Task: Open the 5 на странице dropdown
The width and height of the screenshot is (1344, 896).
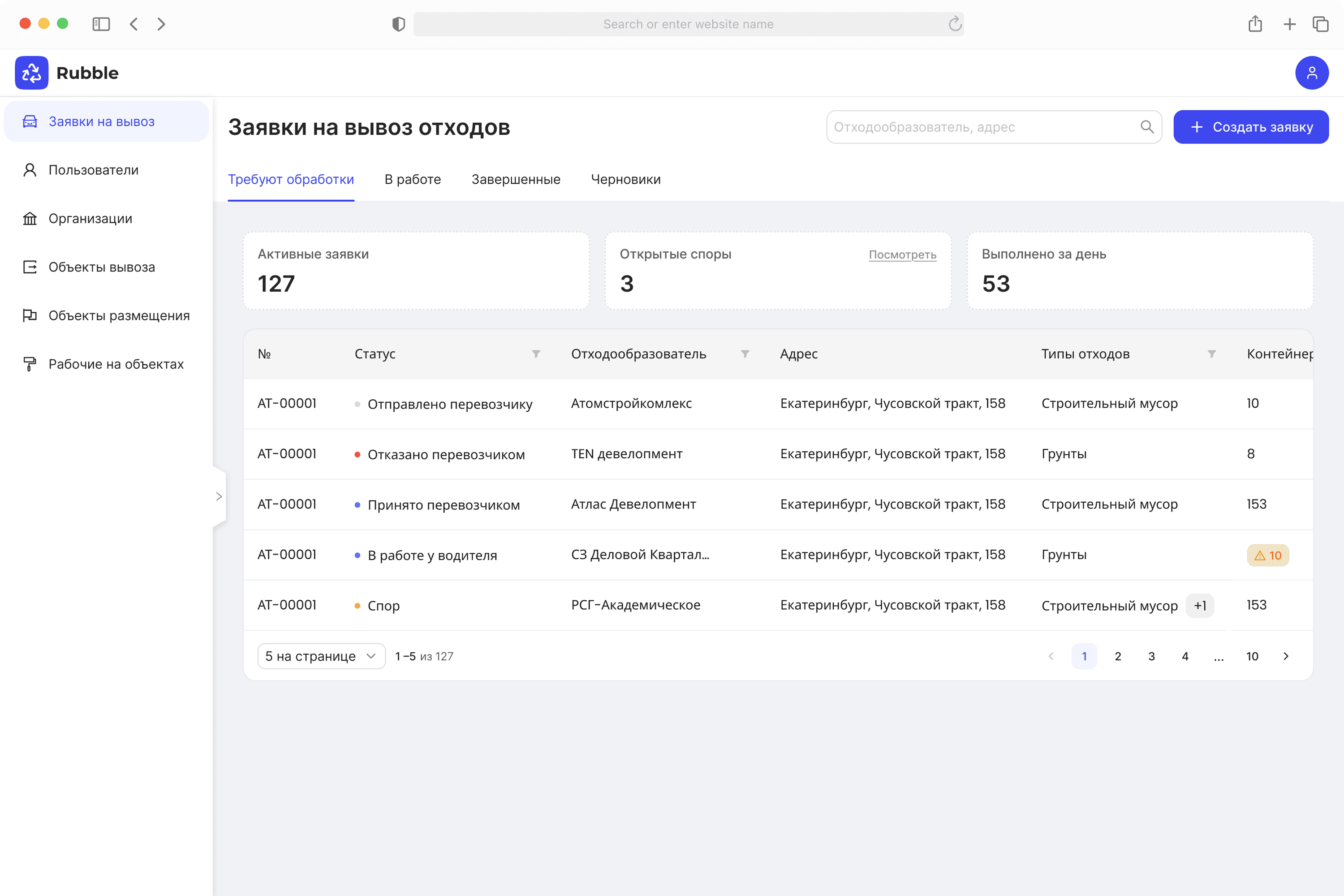Action: 321,656
